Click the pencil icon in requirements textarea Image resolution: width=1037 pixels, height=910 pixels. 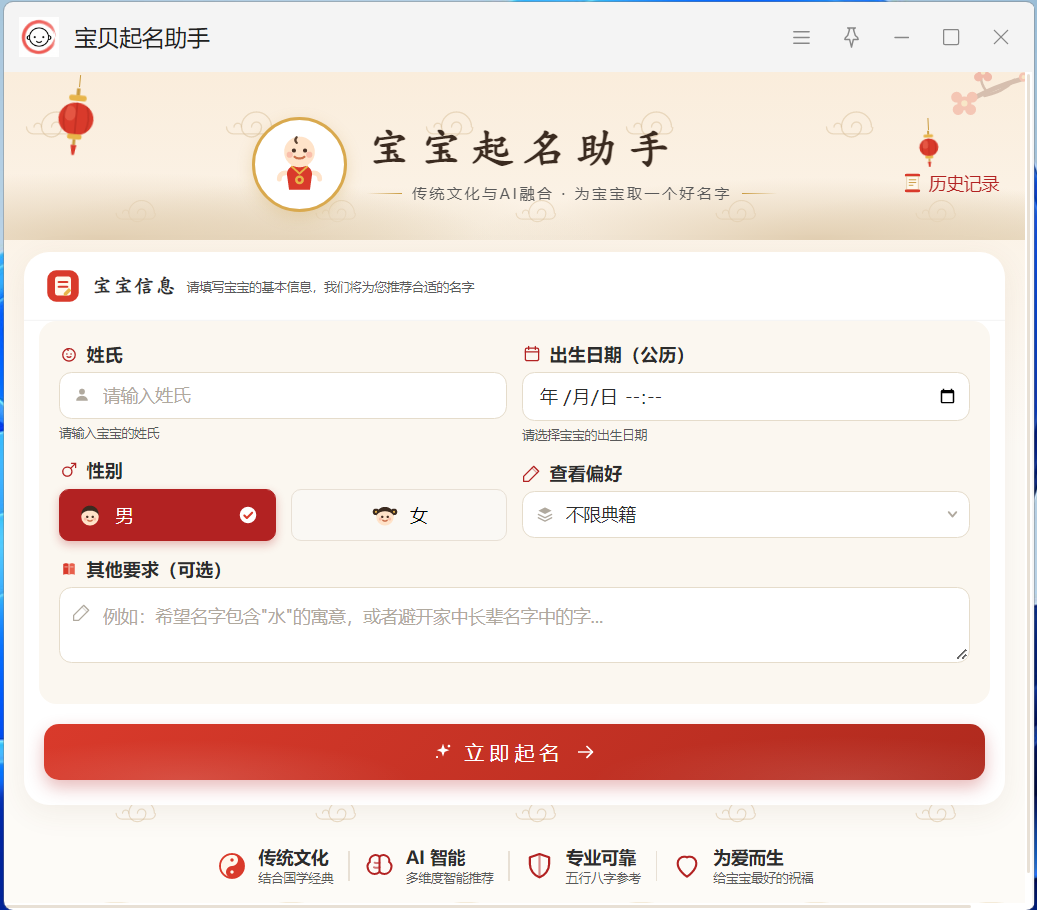(81, 614)
